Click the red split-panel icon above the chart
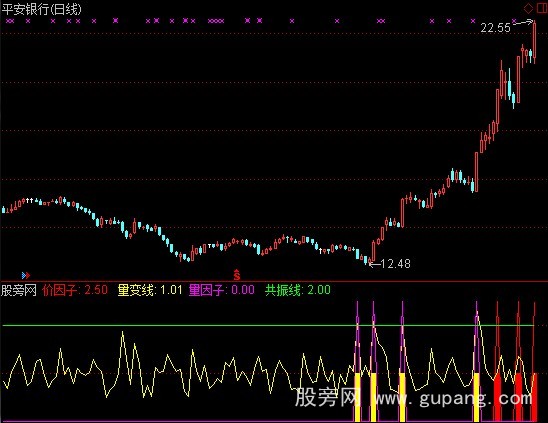 tap(542, 8)
